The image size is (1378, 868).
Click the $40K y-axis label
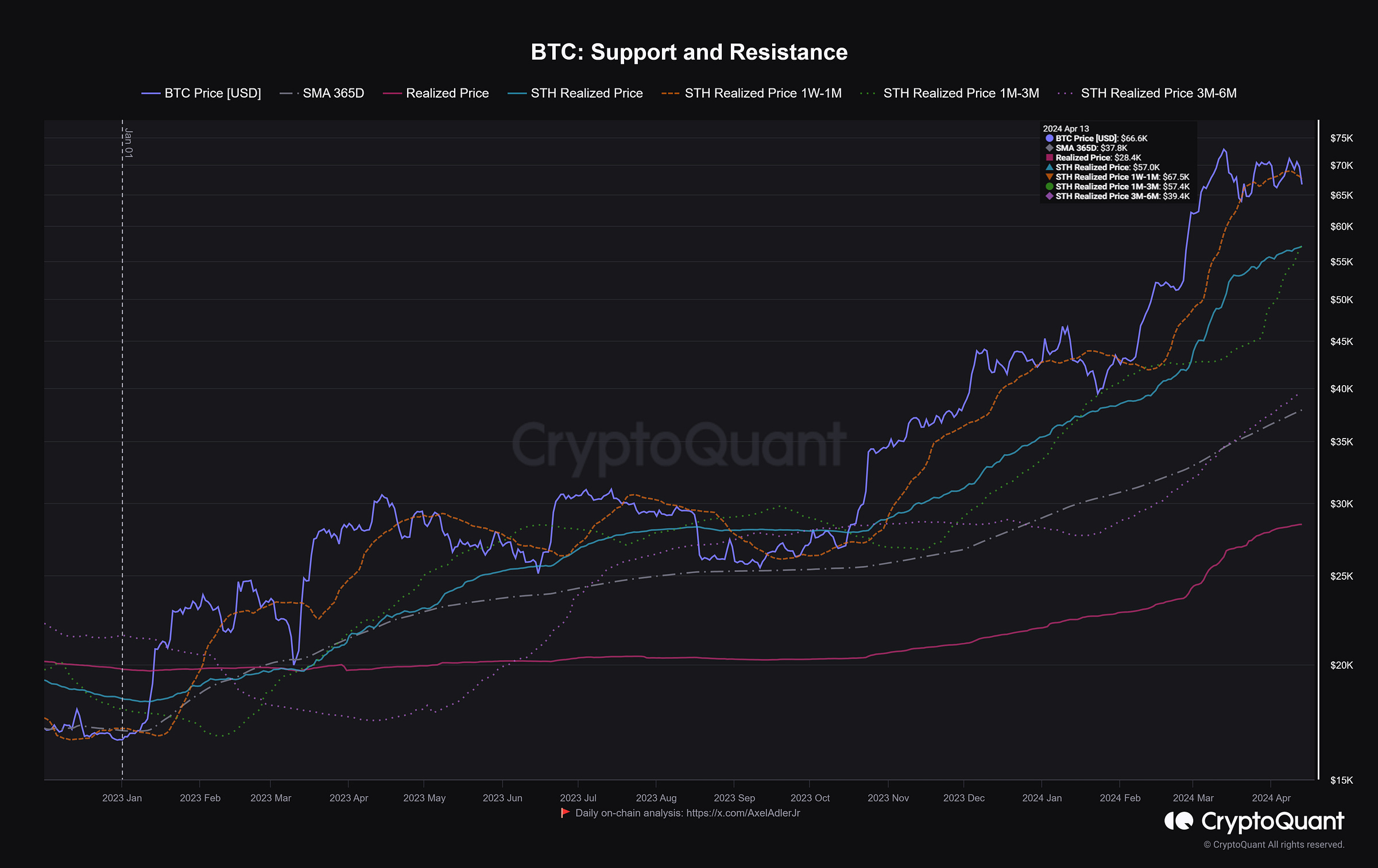pos(1341,389)
